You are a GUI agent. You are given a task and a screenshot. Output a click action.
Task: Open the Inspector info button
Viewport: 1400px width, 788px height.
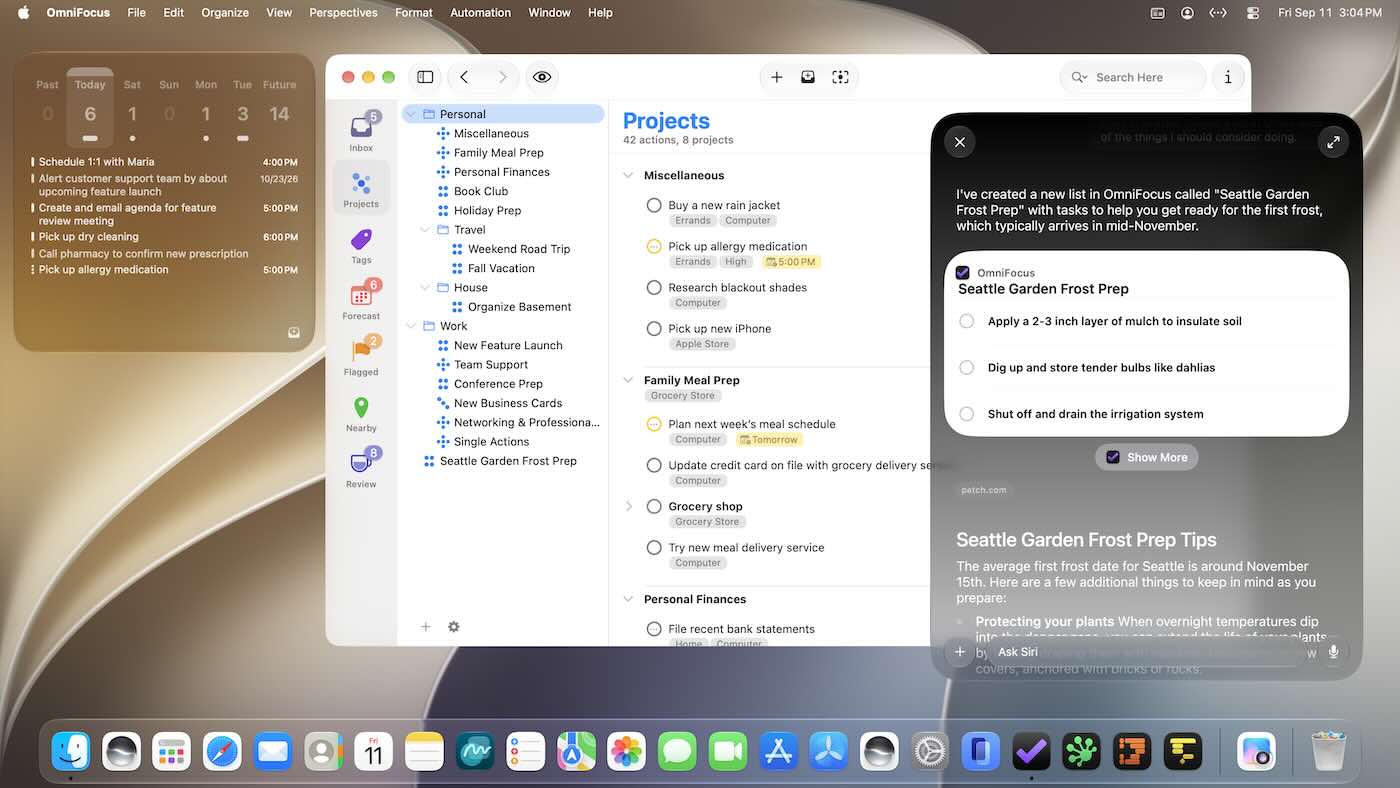[1228, 77]
